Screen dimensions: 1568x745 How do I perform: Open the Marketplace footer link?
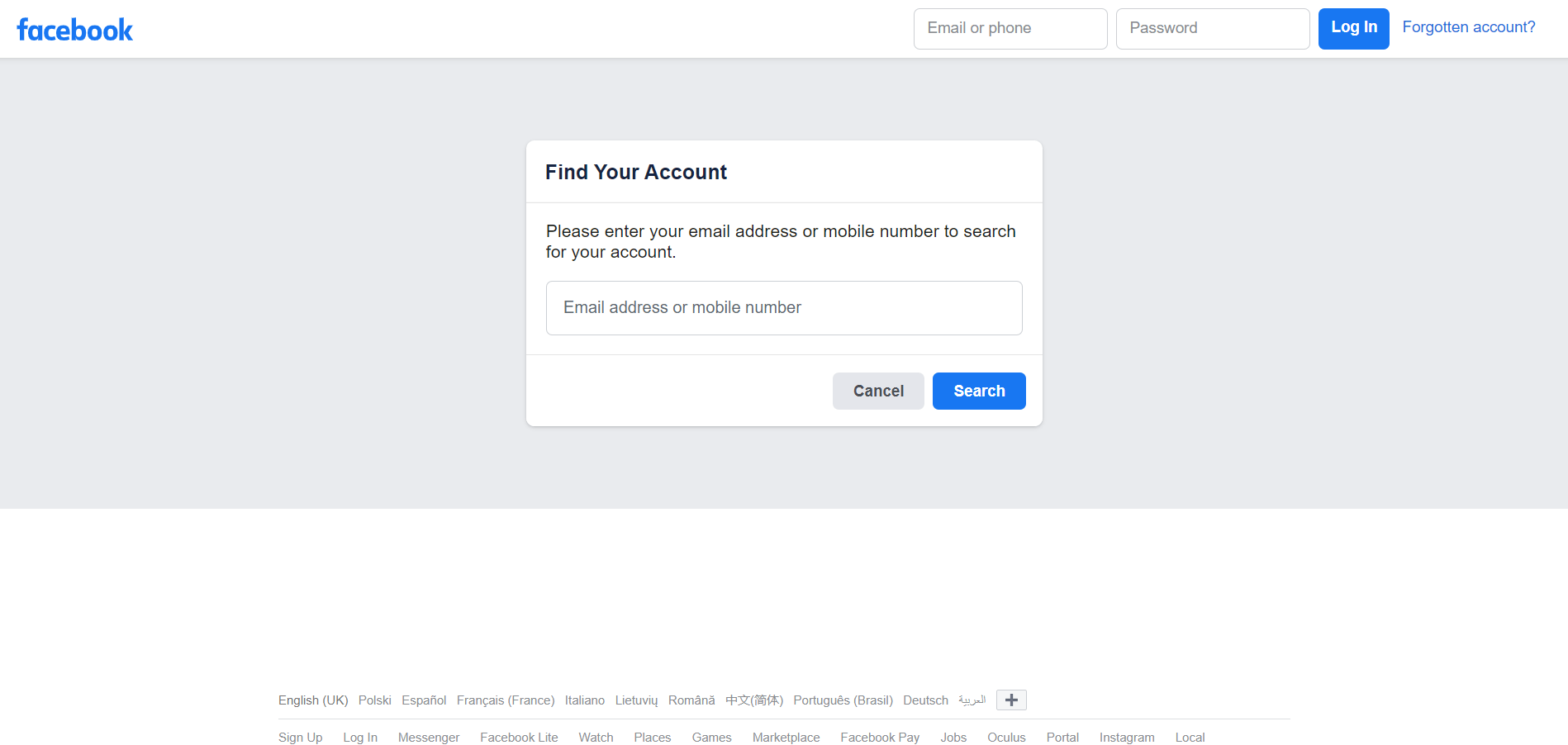[786, 738]
